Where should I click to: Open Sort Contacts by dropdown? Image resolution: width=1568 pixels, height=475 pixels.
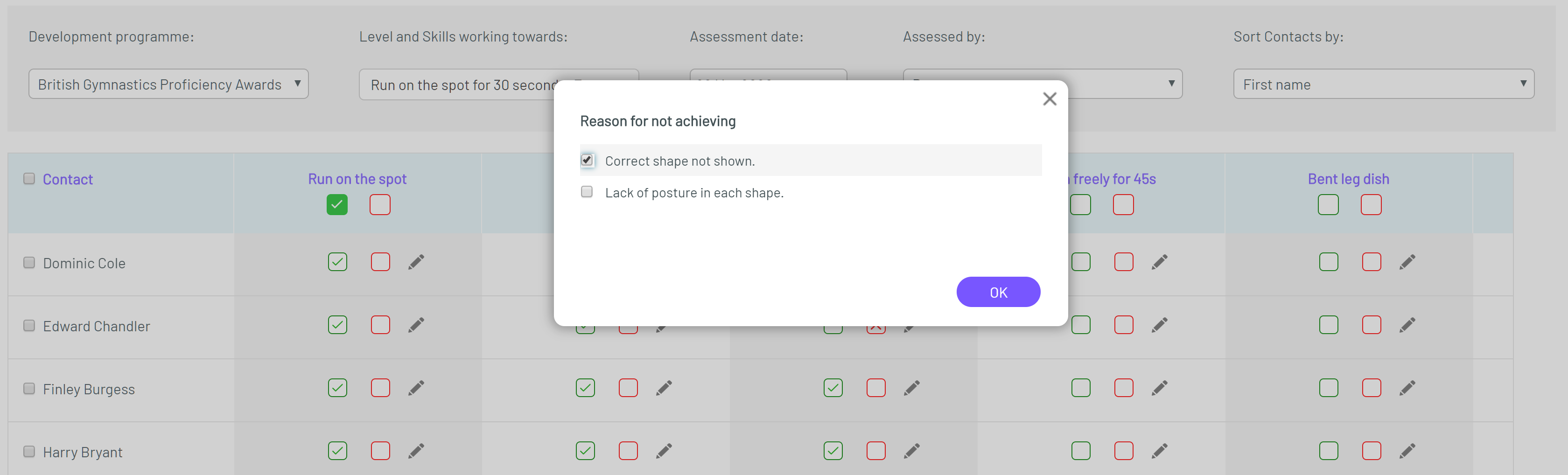click(x=1383, y=84)
